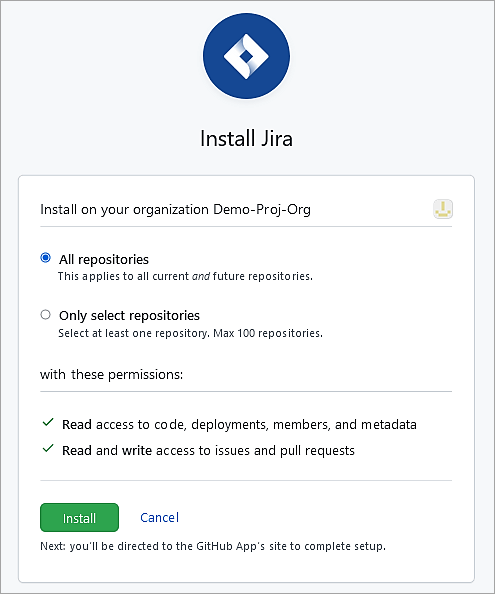Click 'Select at least one repository' description
The image size is (495, 594).
[190, 333]
